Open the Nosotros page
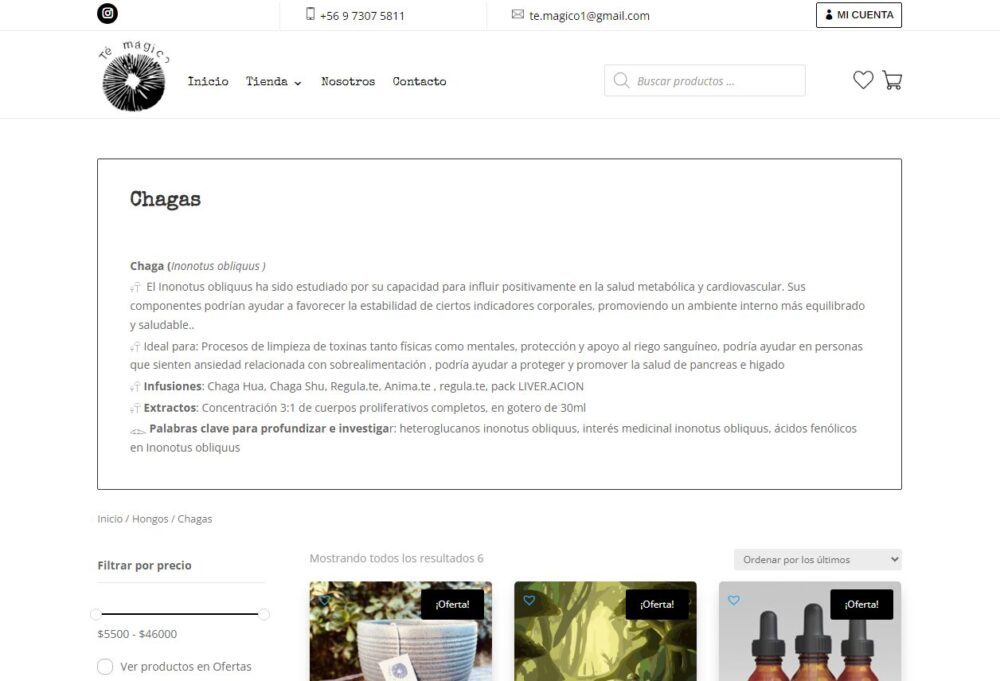This screenshot has width=1000, height=681. [x=348, y=82]
